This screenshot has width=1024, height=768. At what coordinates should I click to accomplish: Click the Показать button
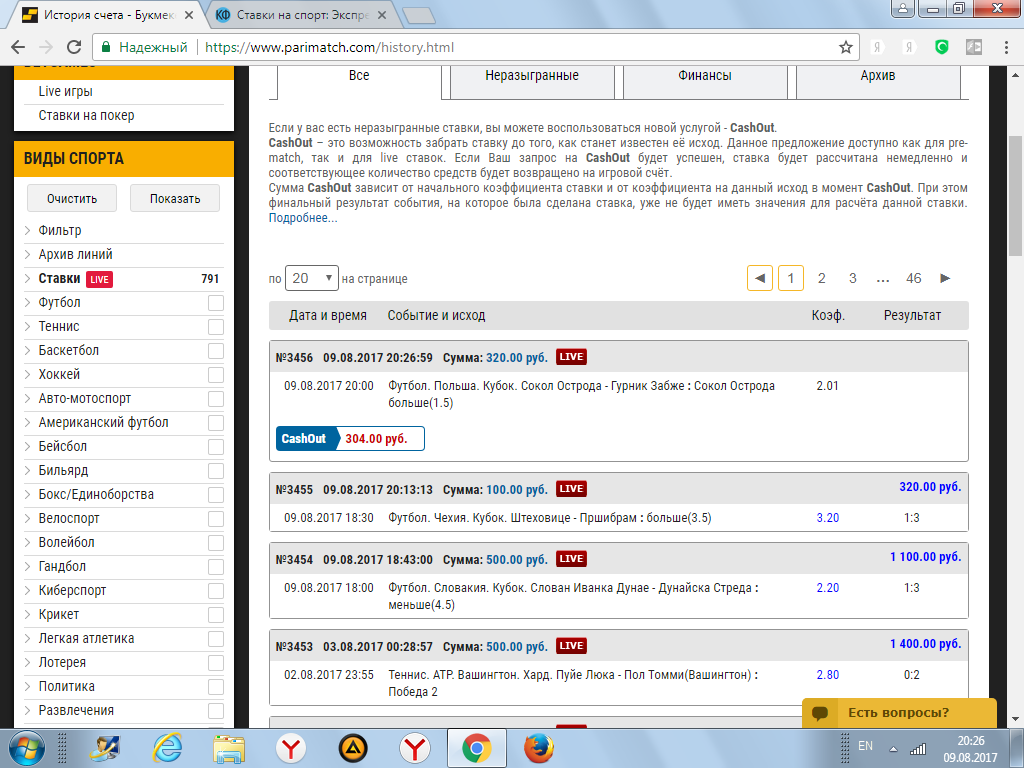pos(175,199)
